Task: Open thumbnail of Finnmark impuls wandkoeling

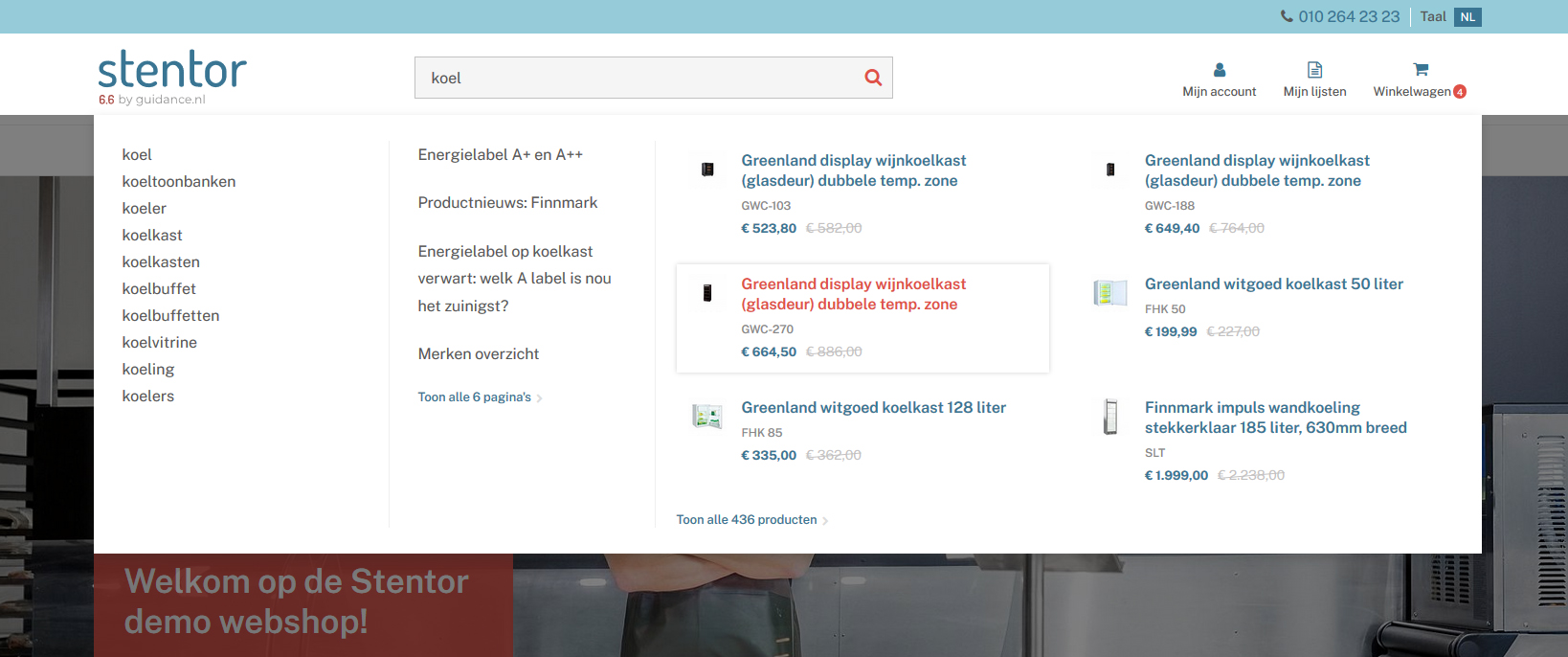Action: pos(1110,417)
